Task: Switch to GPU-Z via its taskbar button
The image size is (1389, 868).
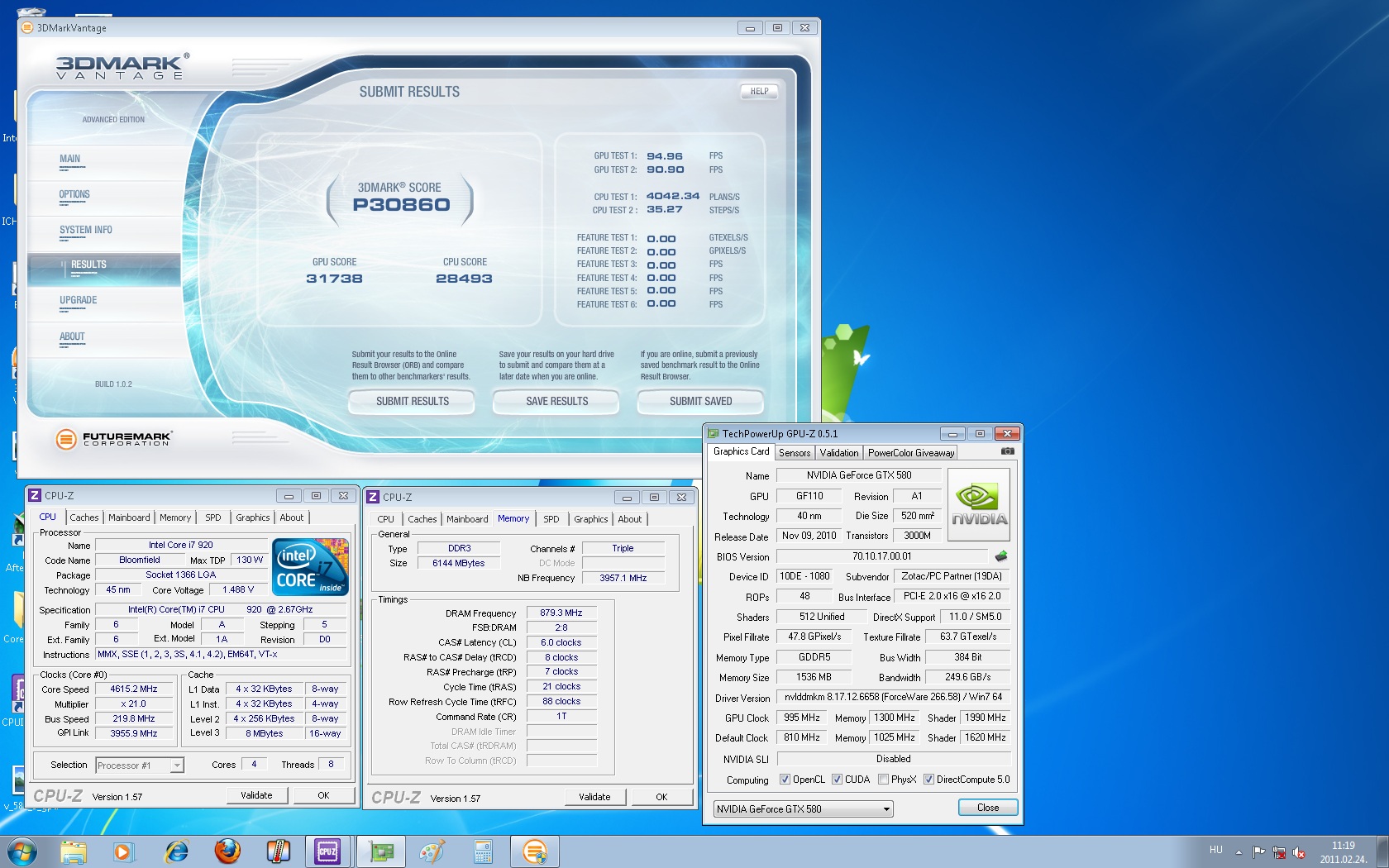Action: [x=381, y=851]
